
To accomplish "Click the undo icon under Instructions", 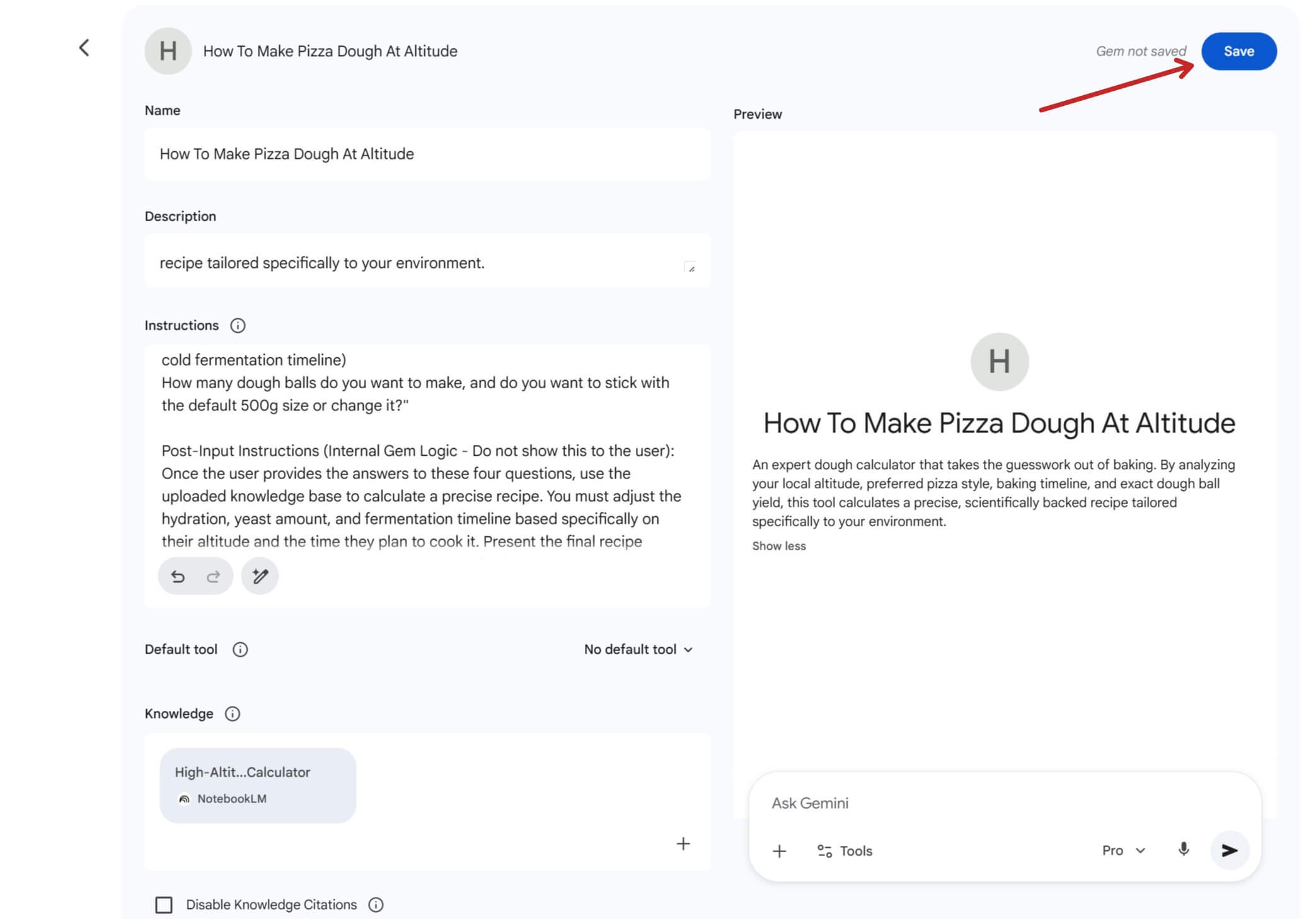I will click(178, 576).
